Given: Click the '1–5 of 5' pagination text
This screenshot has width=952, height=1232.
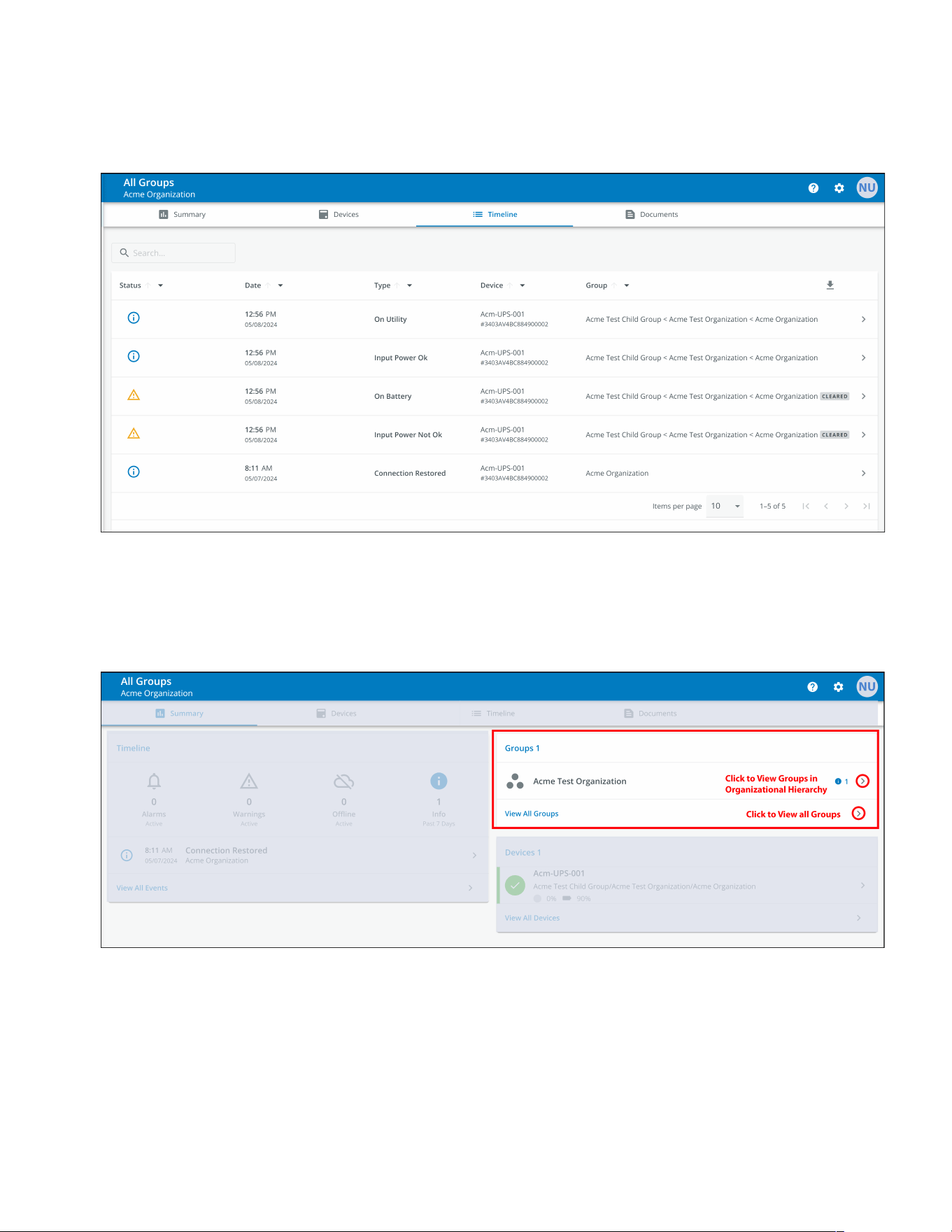Looking at the screenshot, I should 772,506.
